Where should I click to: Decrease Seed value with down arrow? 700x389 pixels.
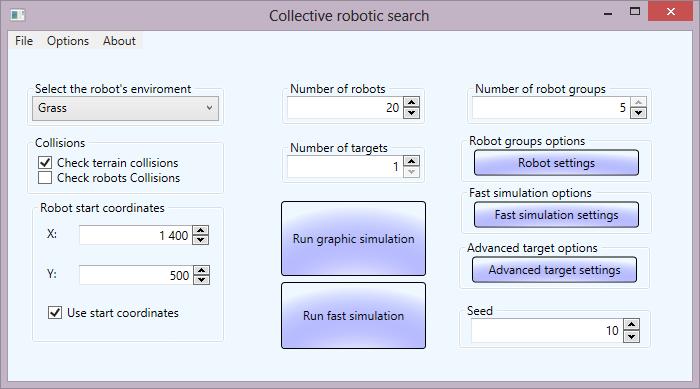tap(631, 337)
